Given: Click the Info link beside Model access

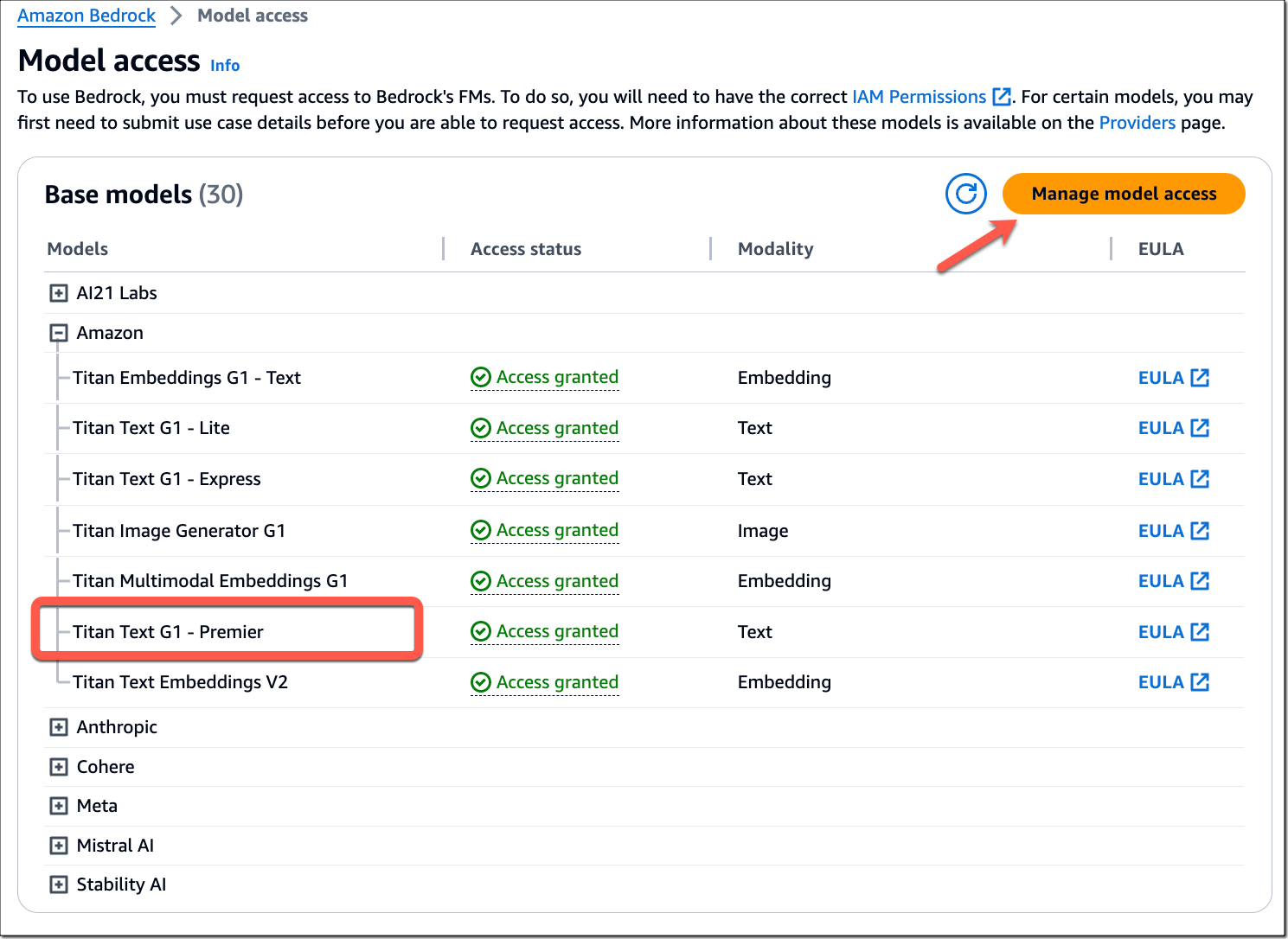Looking at the screenshot, I should (225, 66).
